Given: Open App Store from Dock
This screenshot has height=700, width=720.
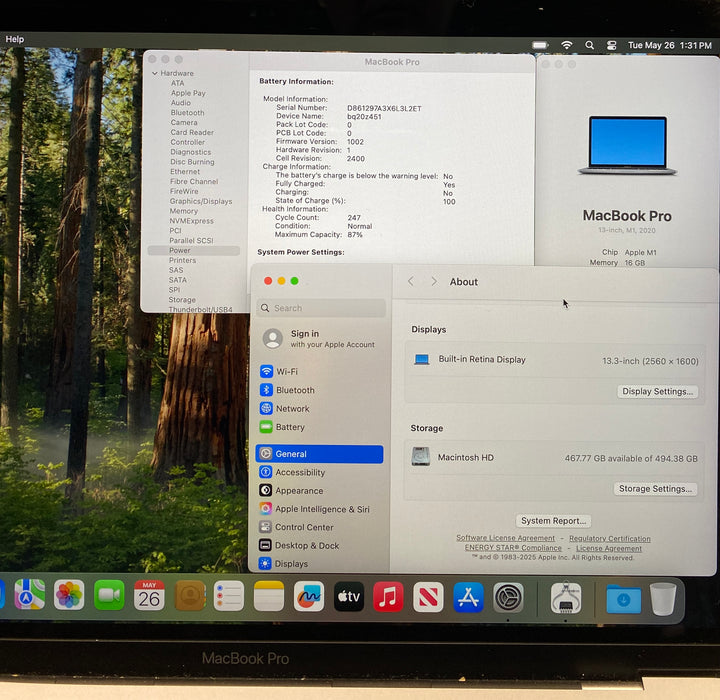Looking at the screenshot, I should tap(468, 597).
